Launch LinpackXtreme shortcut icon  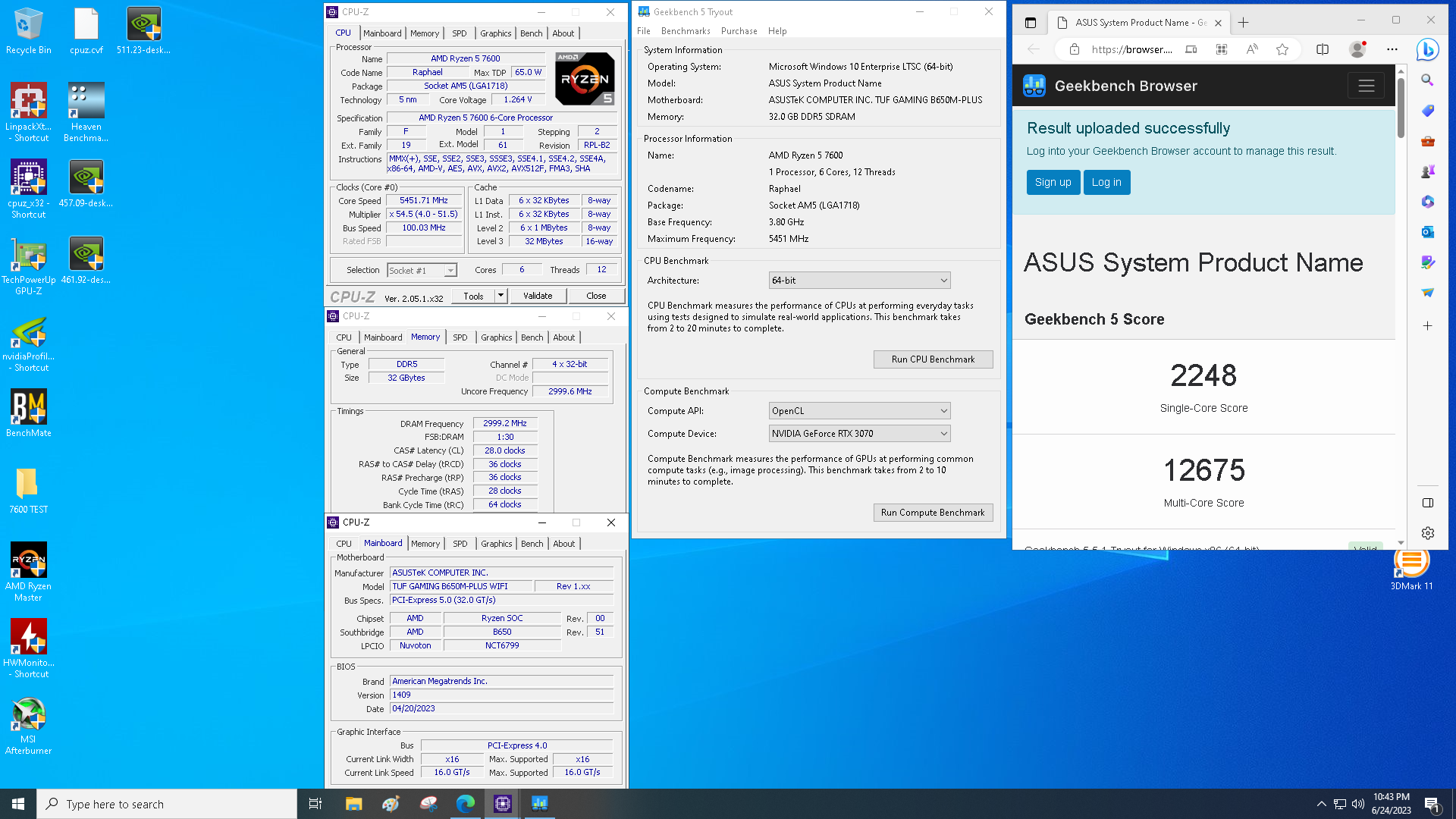click(x=28, y=112)
